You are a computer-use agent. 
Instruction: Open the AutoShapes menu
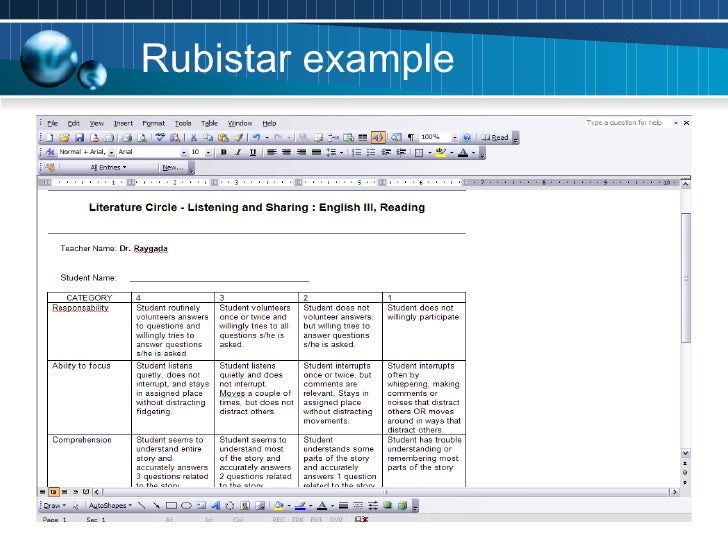pyautogui.click(x=110, y=506)
